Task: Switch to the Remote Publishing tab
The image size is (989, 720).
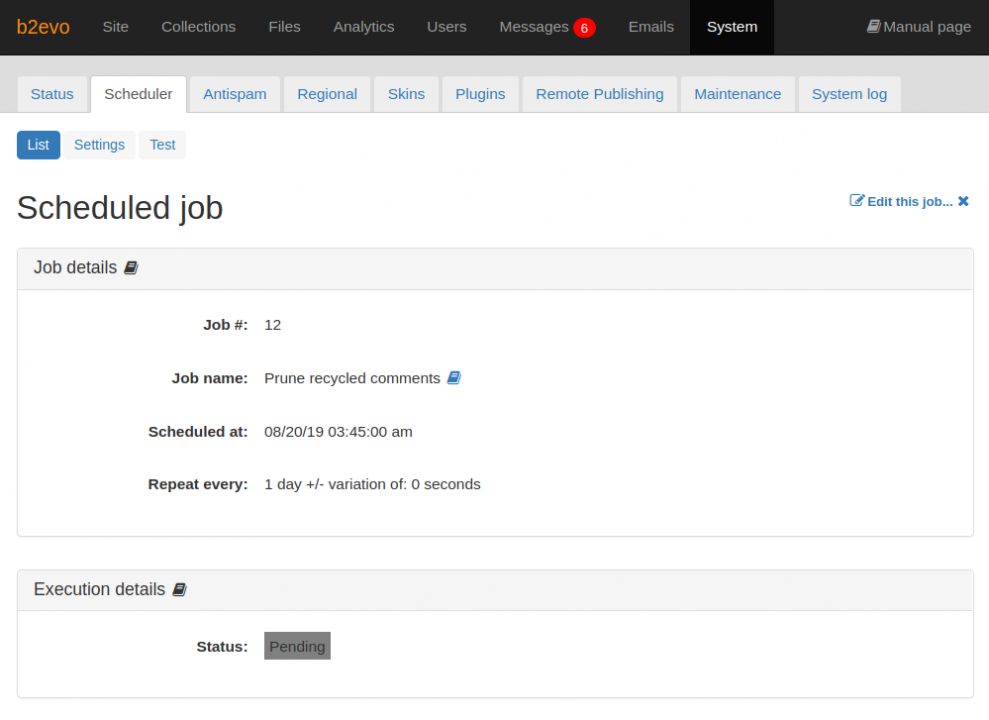Action: [600, 94]
